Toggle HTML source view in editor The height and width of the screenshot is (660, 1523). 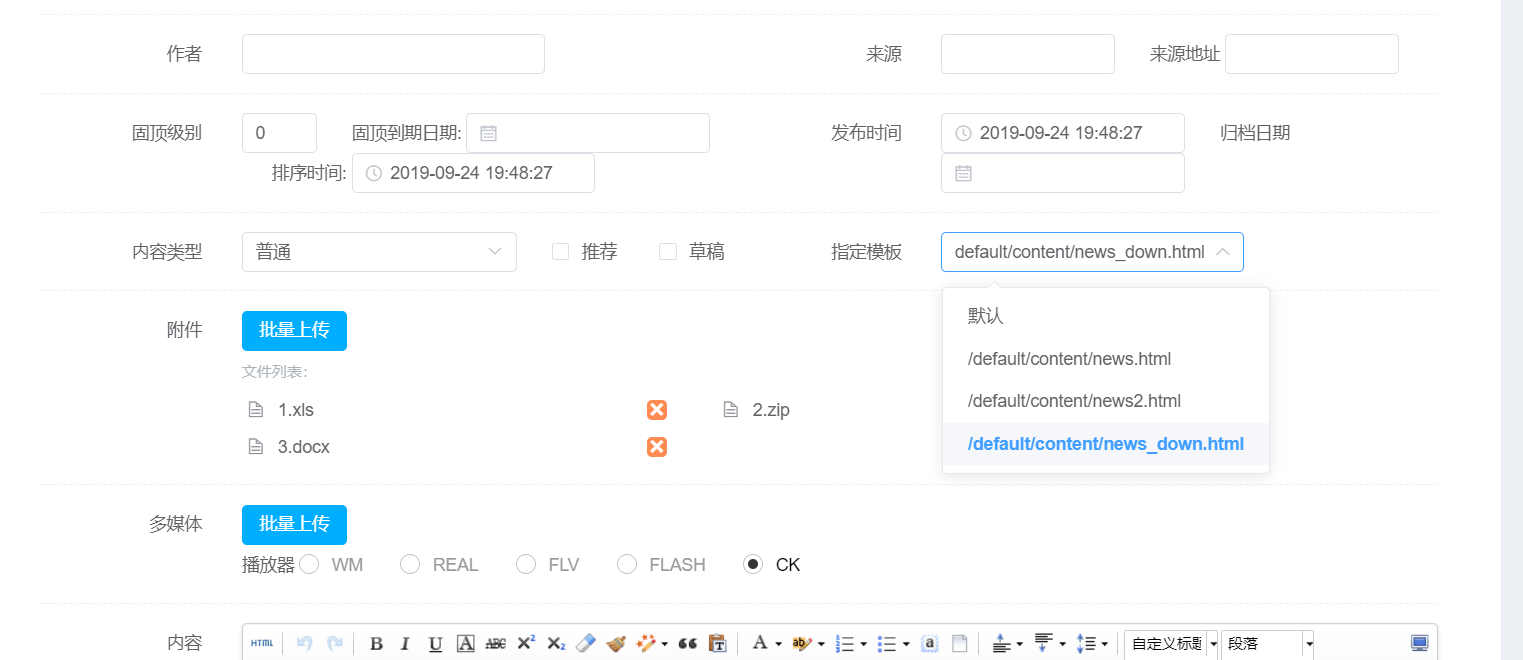[262, 643]
